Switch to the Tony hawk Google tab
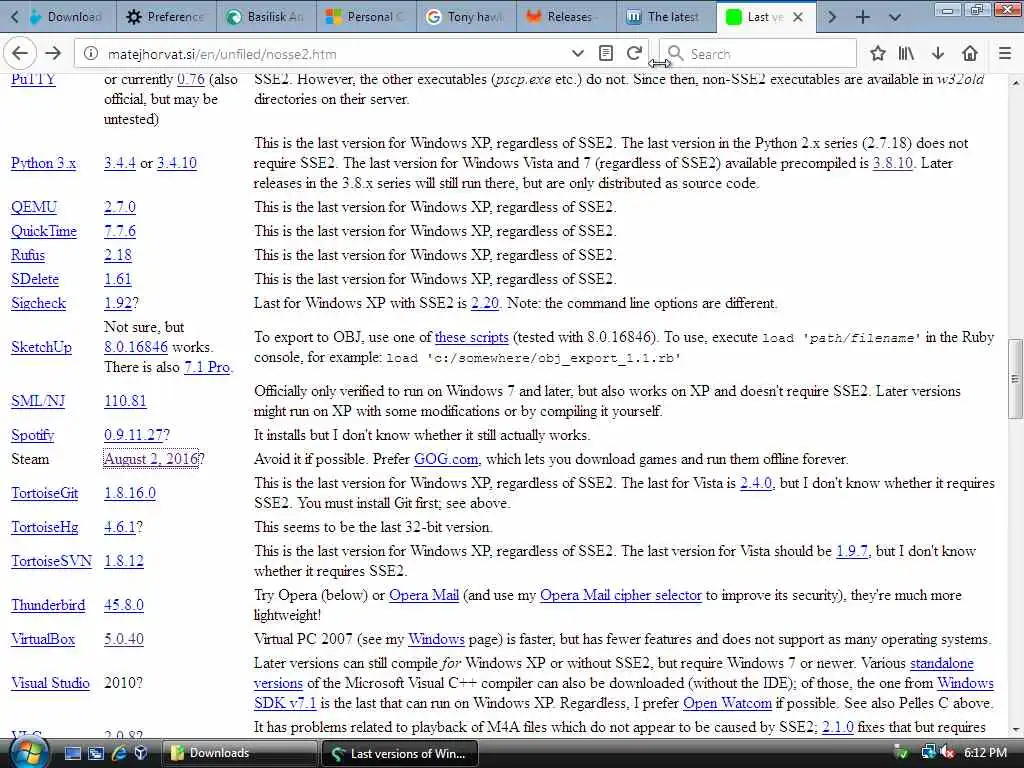Image resolution: width=1024 pixels, height=768 pixels. click(466, 17)
